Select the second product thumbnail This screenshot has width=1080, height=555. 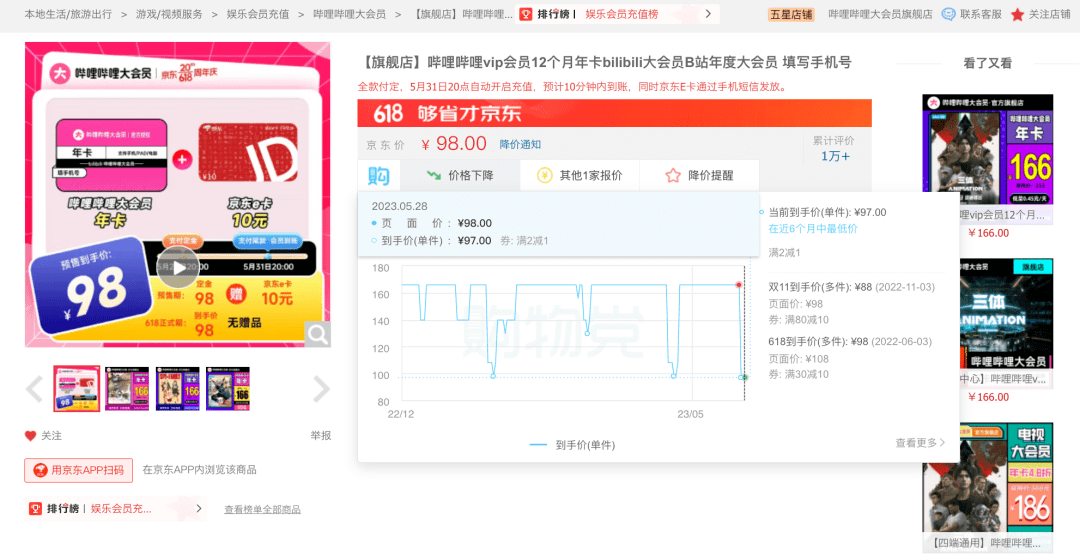127,388
